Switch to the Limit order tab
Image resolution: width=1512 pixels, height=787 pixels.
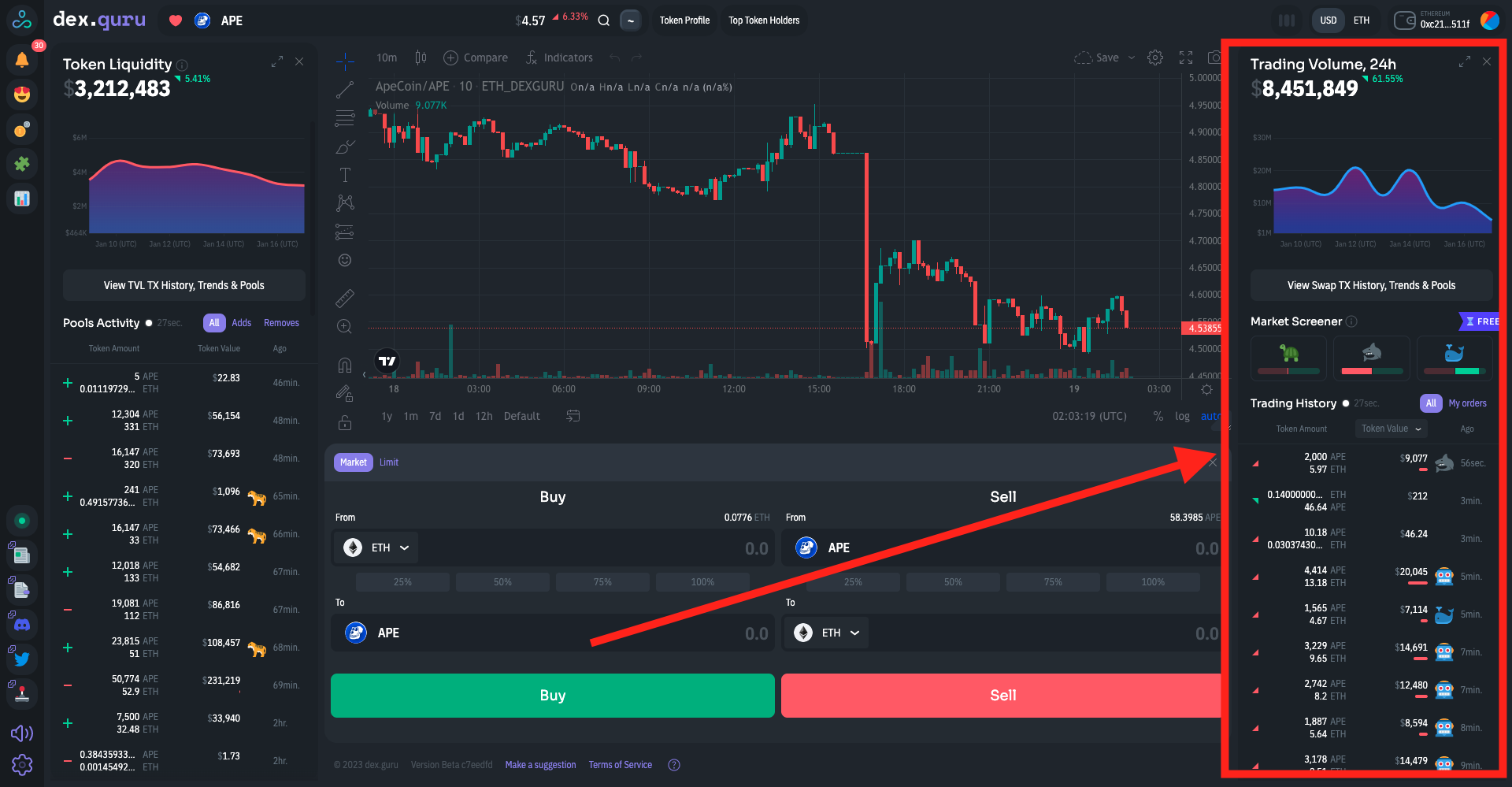[x=389, y=462]
